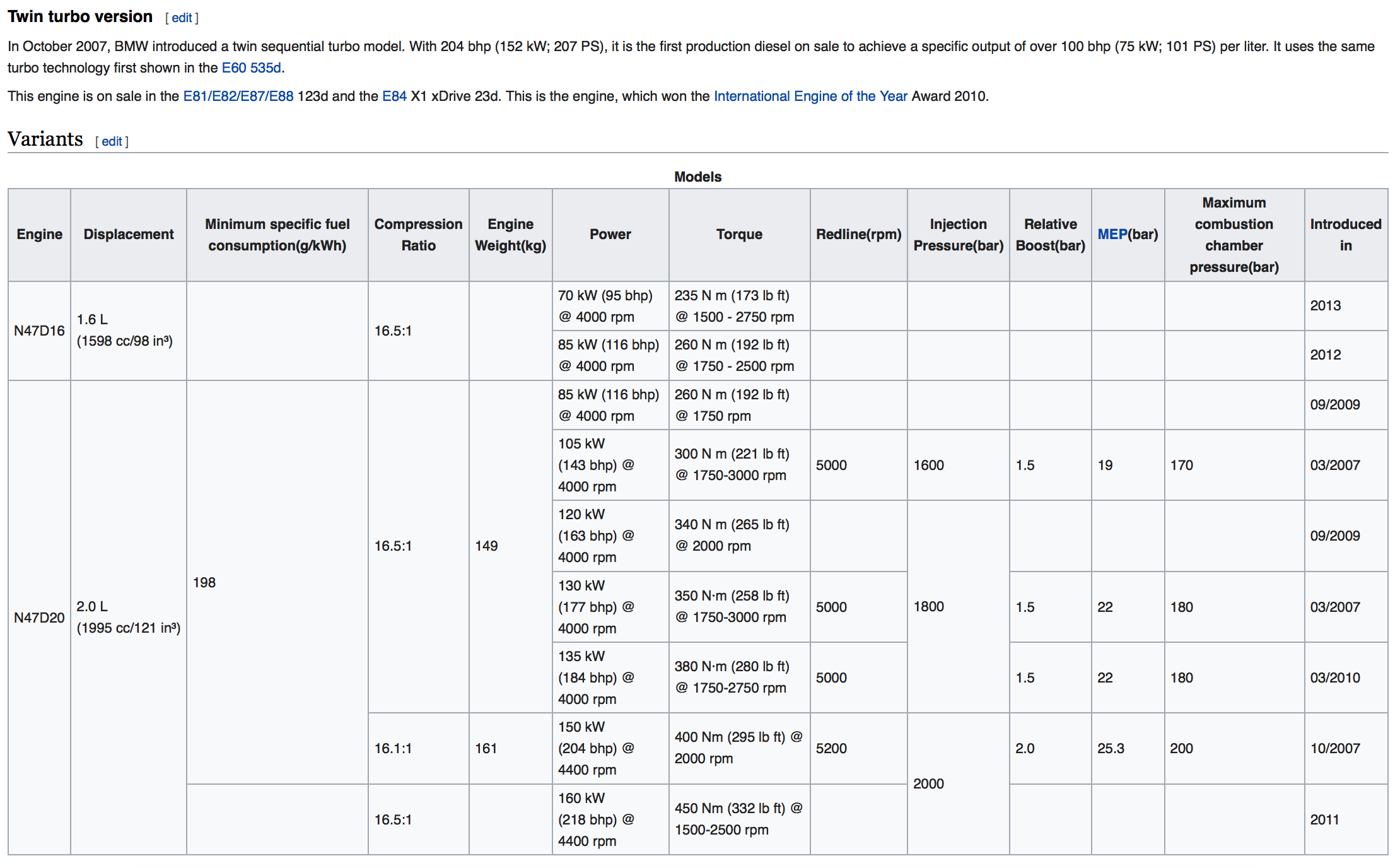Screen dimensions: 1400x868
Task: Click the 450 Nm torque cell
Action: click(x=739, y=819)
